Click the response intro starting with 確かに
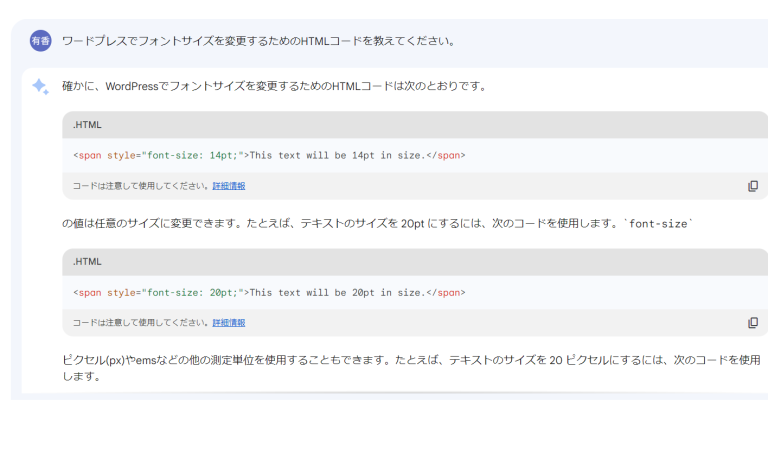 point(274,86)
